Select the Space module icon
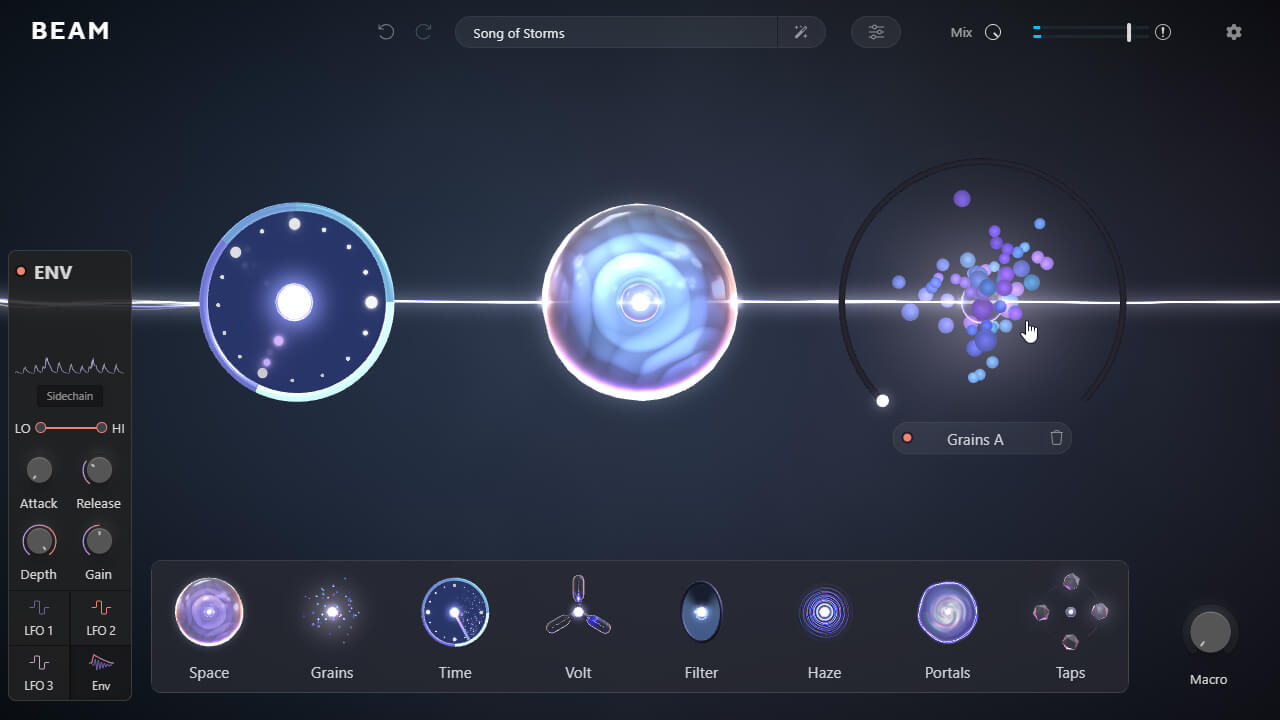The width and height of the screenshot is (1280, 720). pyautogui.click(x=209, y=612)
